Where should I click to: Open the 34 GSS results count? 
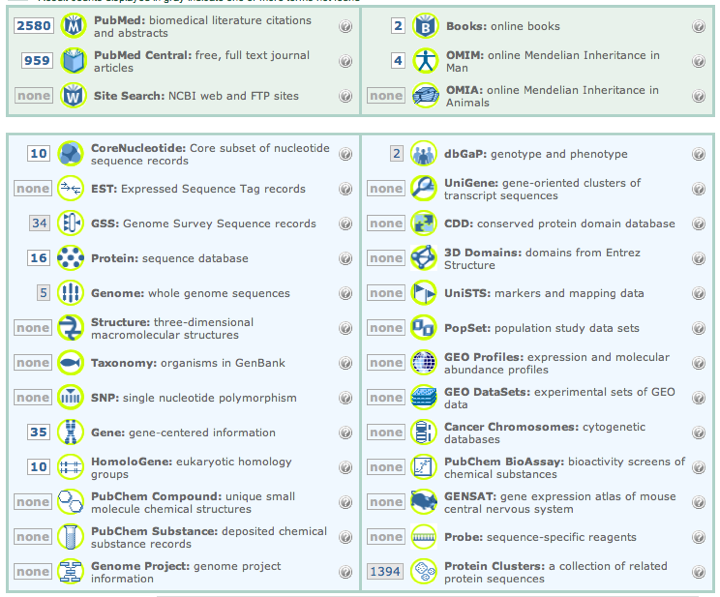pyautogui.click(x=39, y=223)
